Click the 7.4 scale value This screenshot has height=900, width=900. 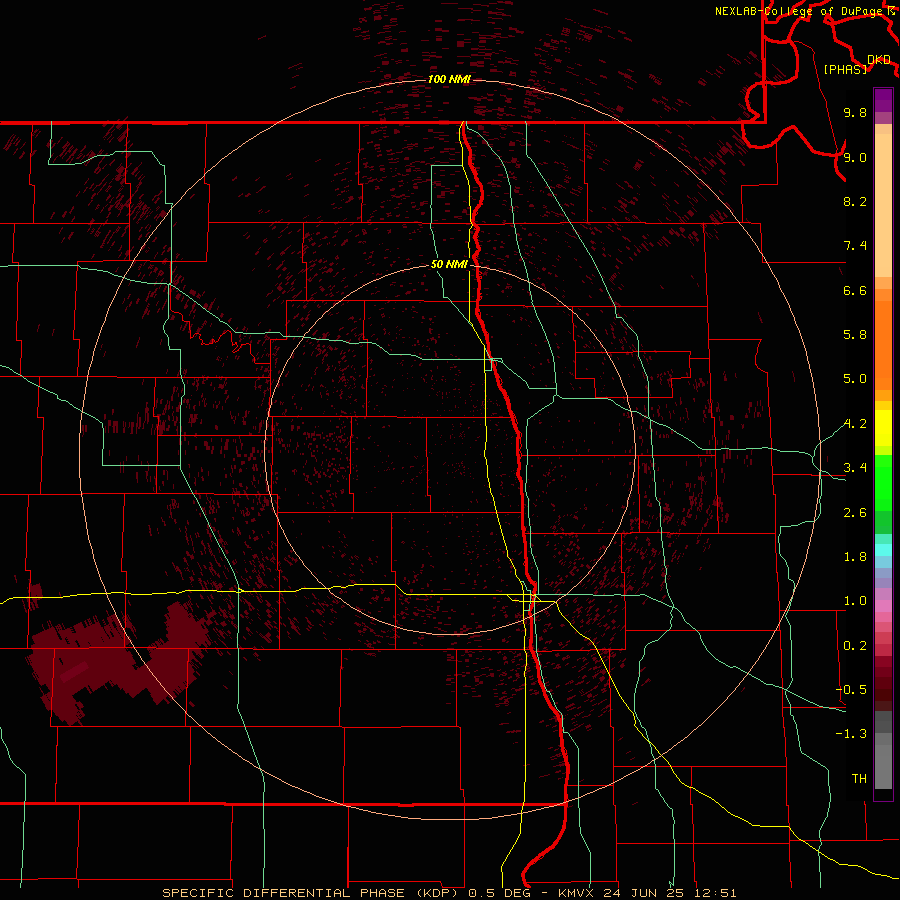(855, 246)
